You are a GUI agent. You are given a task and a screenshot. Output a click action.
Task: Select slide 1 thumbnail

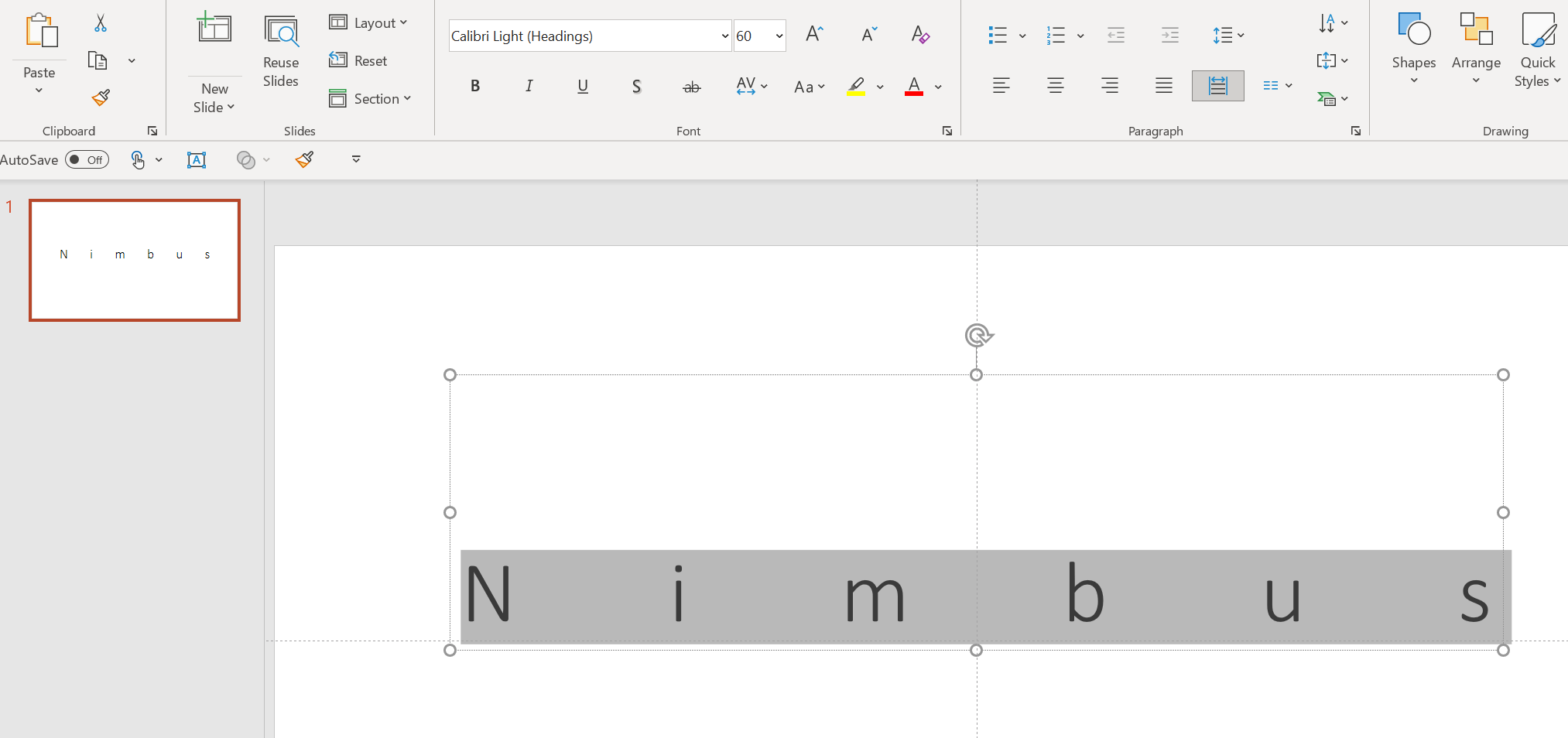click(x=135, y=260)
